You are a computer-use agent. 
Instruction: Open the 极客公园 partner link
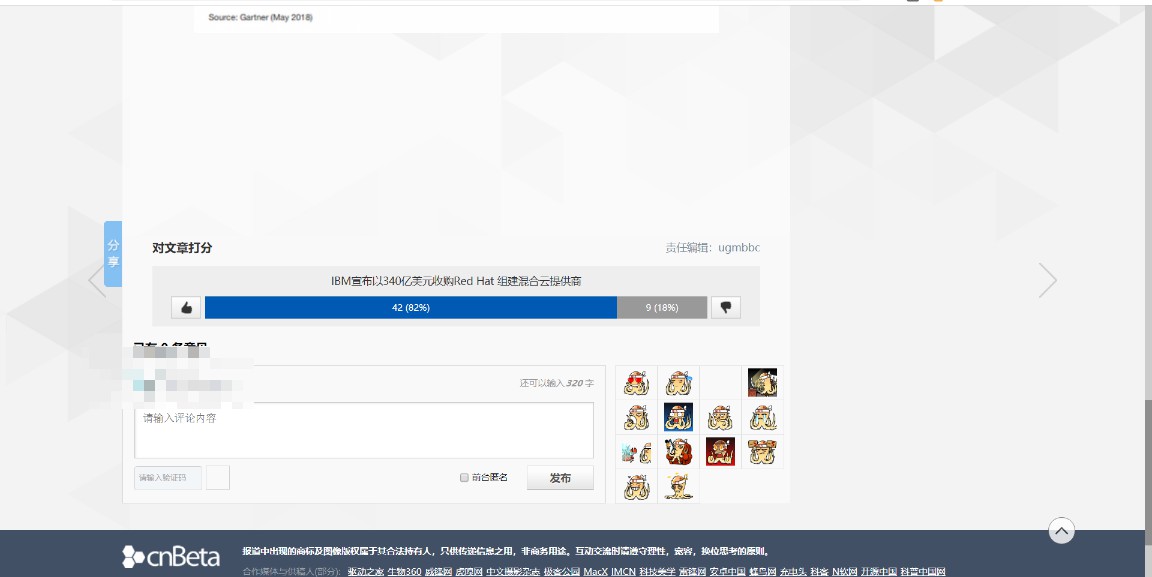[562, 572]
